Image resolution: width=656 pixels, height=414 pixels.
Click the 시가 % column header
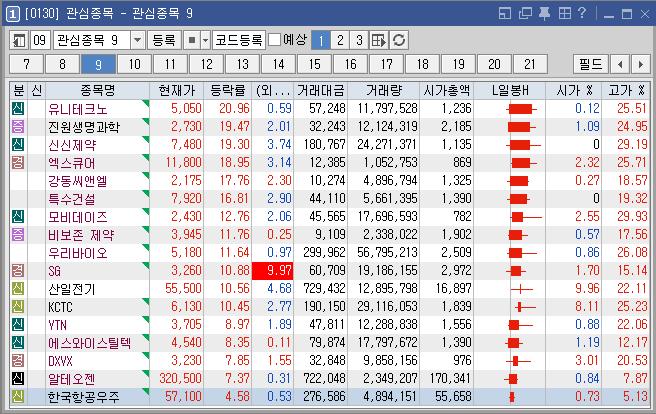point(574,90)
